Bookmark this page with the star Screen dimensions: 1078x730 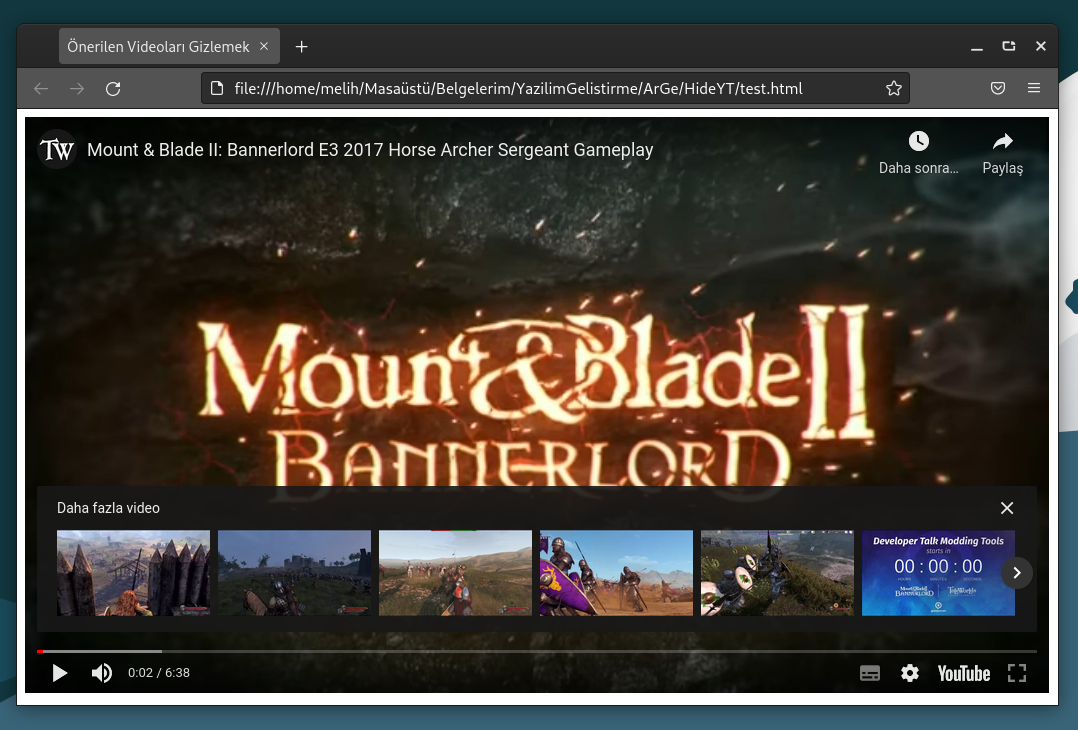click(x=893, y=89)
